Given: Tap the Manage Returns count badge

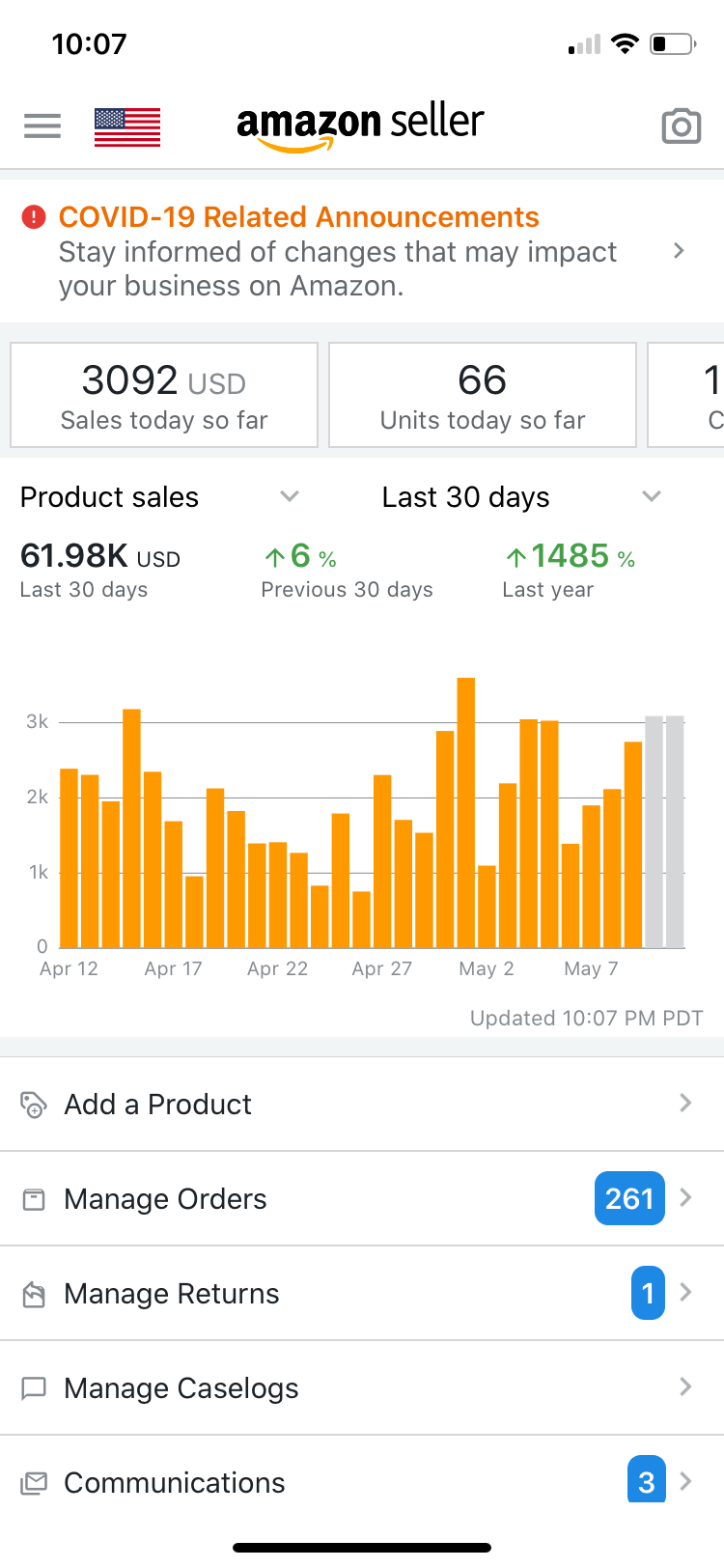Looking at the screenshot, I should (648, 1293).
